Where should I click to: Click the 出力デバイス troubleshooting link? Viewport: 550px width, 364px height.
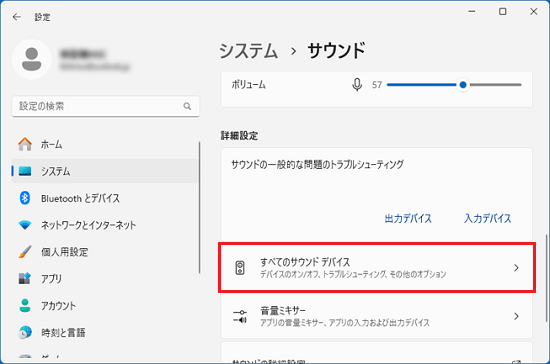tap(408, 218)
